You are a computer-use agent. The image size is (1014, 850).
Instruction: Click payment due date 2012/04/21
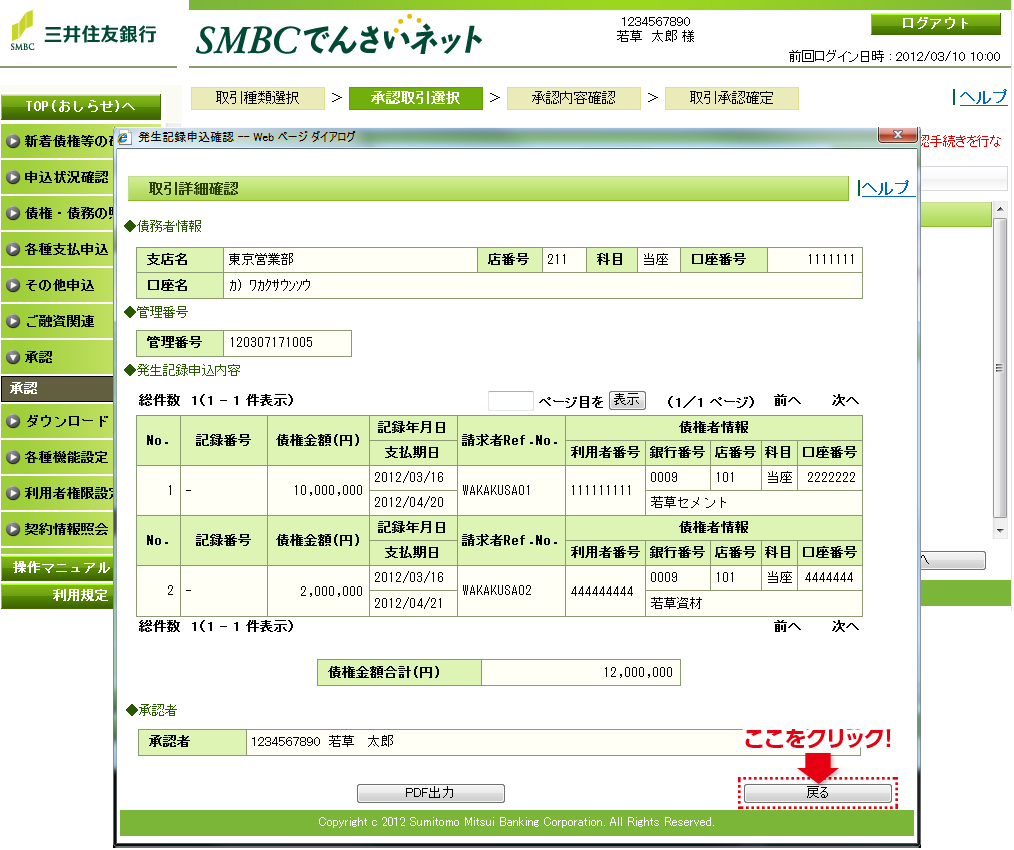tap(409, 604)
